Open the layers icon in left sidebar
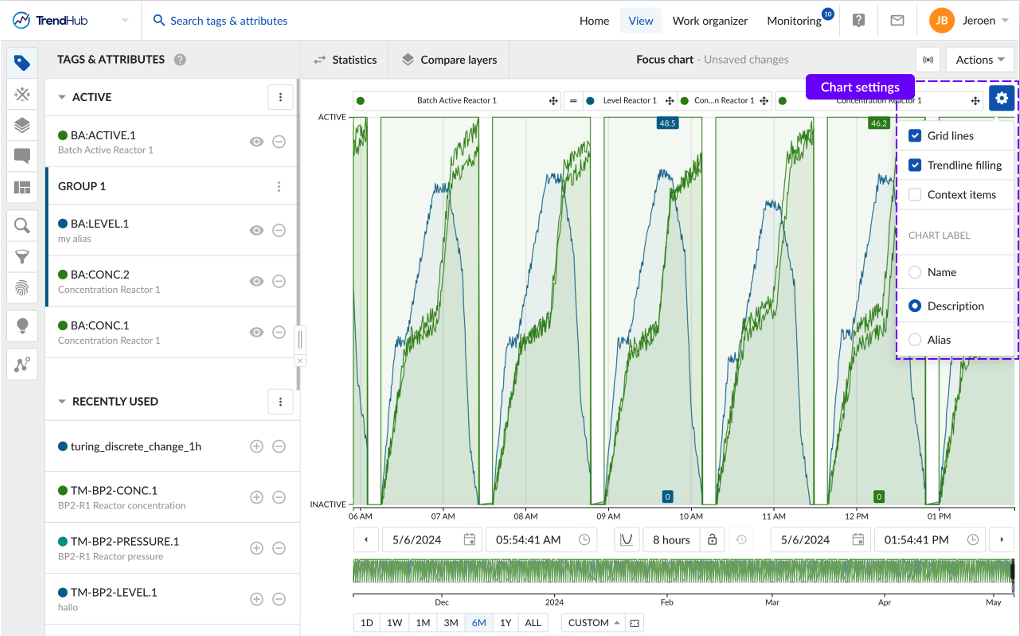Image resolution: width=1020 pixels, height=636 pixels. [x=22, y=125]
